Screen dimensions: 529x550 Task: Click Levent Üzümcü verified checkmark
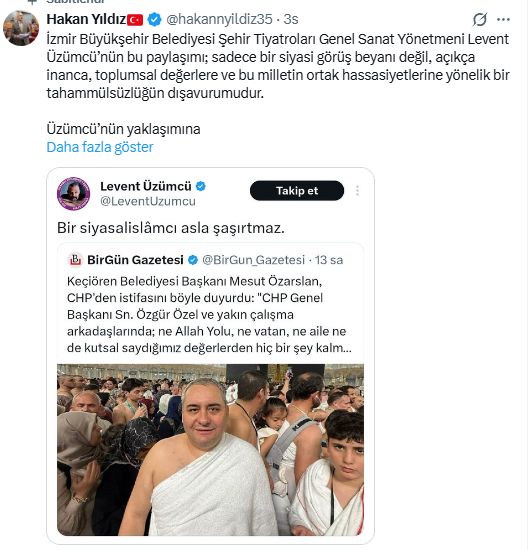(x=201, y=186)
